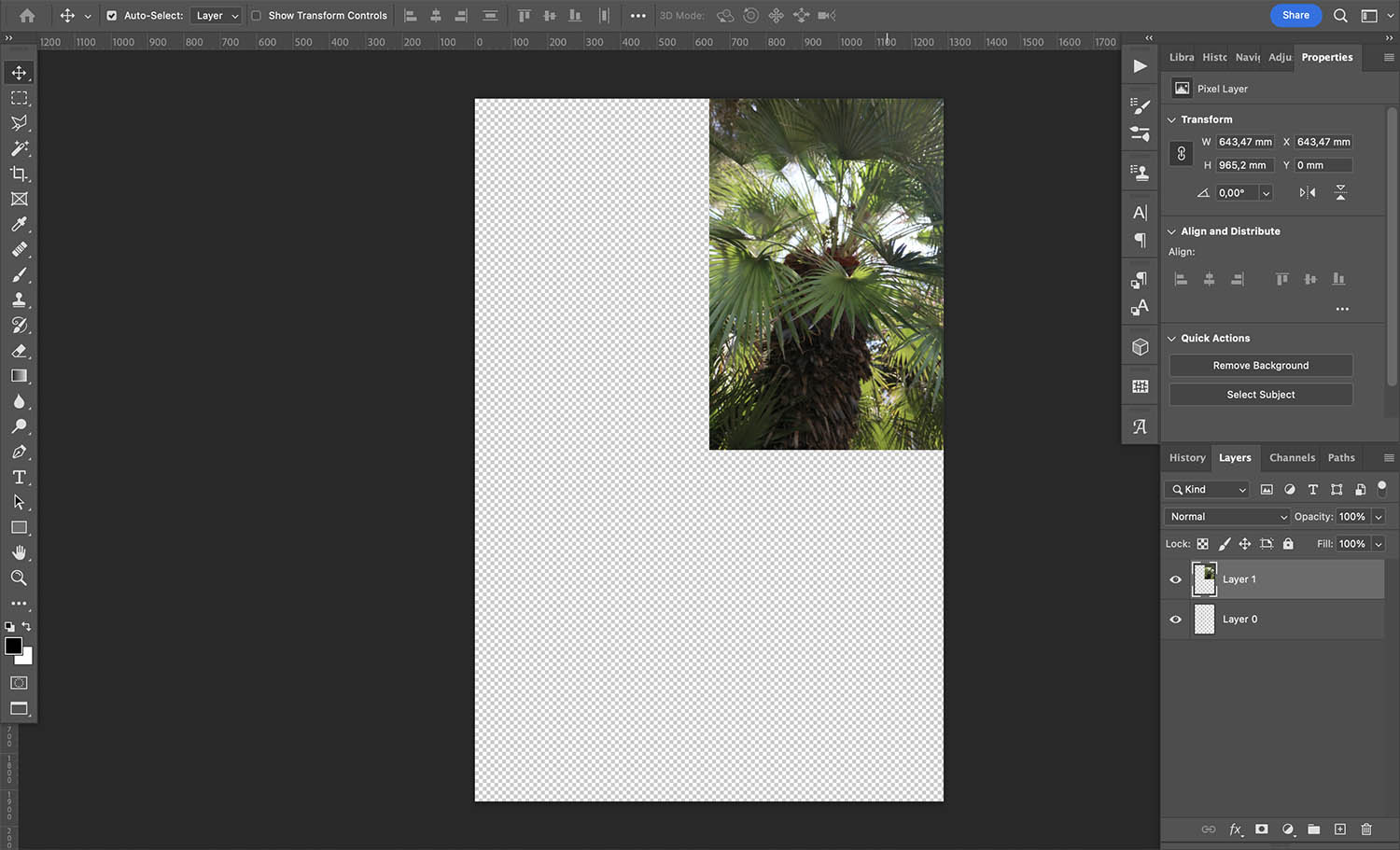This screenshot has height=850, width=1400.
Task: Click the Remove Background button
Action: (x=1260, y=365)
